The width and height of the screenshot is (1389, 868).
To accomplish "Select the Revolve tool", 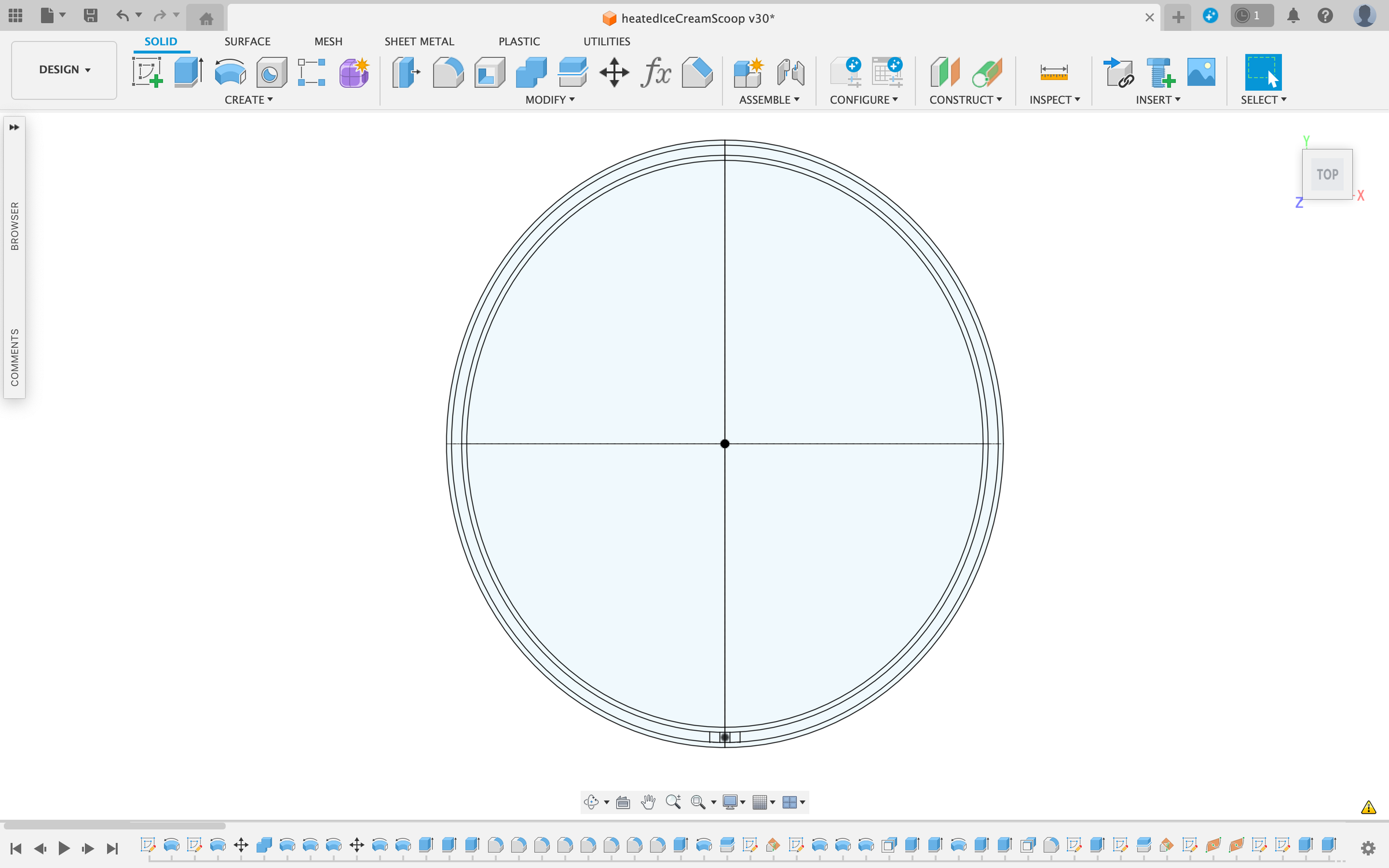I will click(x=230, y=72).
